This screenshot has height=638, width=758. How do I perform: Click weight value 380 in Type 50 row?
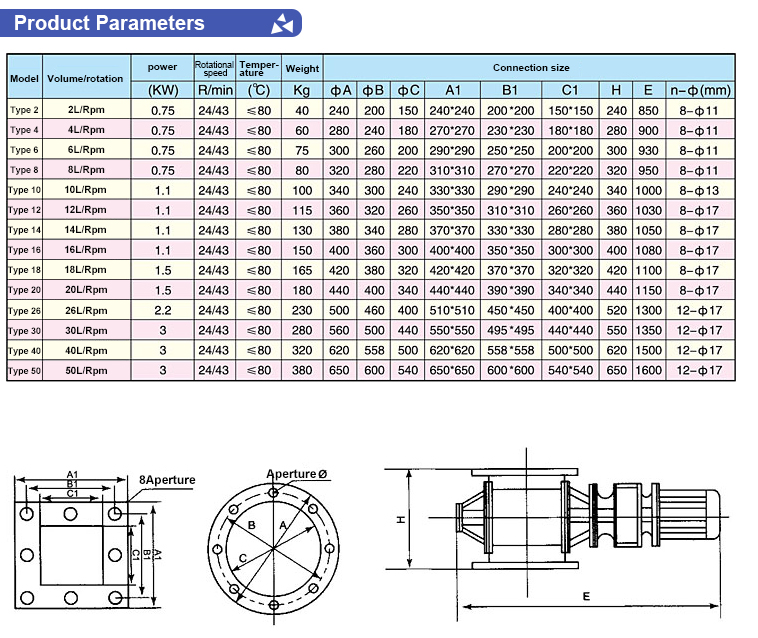coord(302,371)
